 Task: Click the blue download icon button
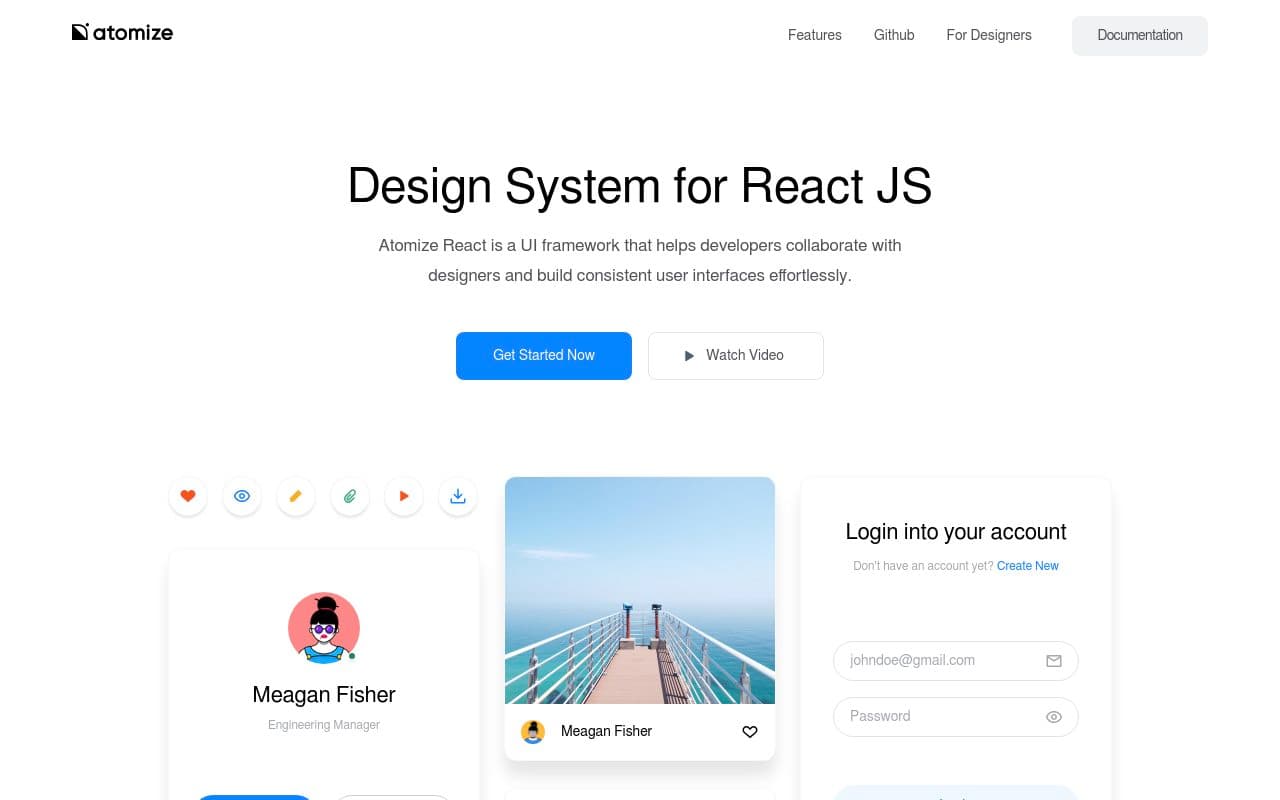point(458,496)
